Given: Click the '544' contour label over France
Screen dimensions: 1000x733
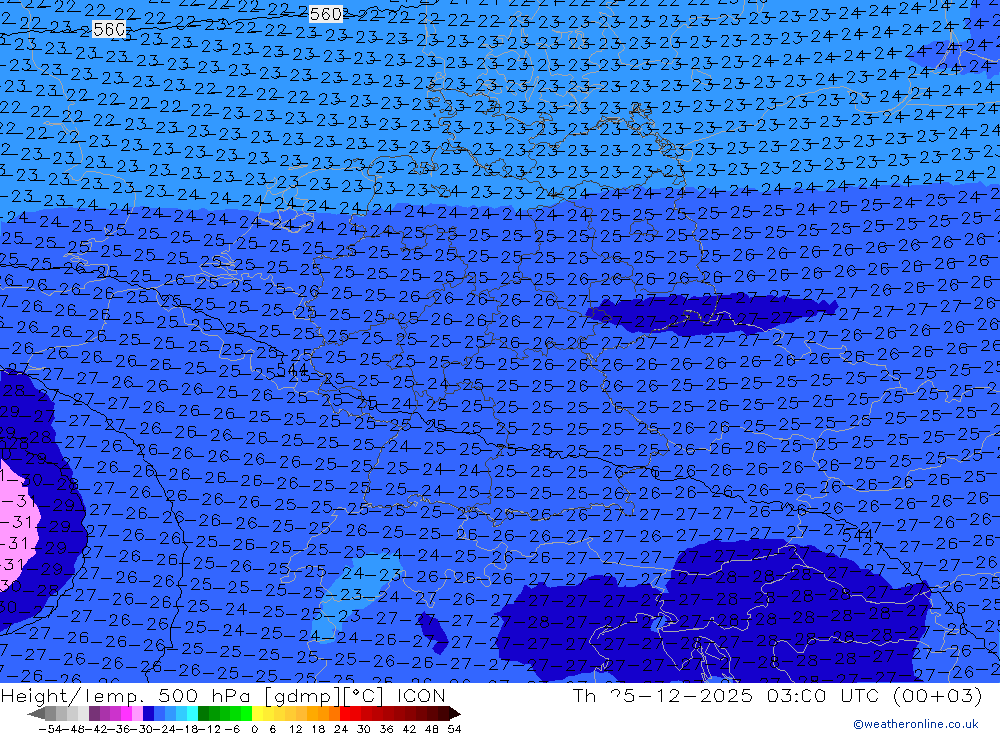Looking at the screenshot, I should [x=292, y=370].
